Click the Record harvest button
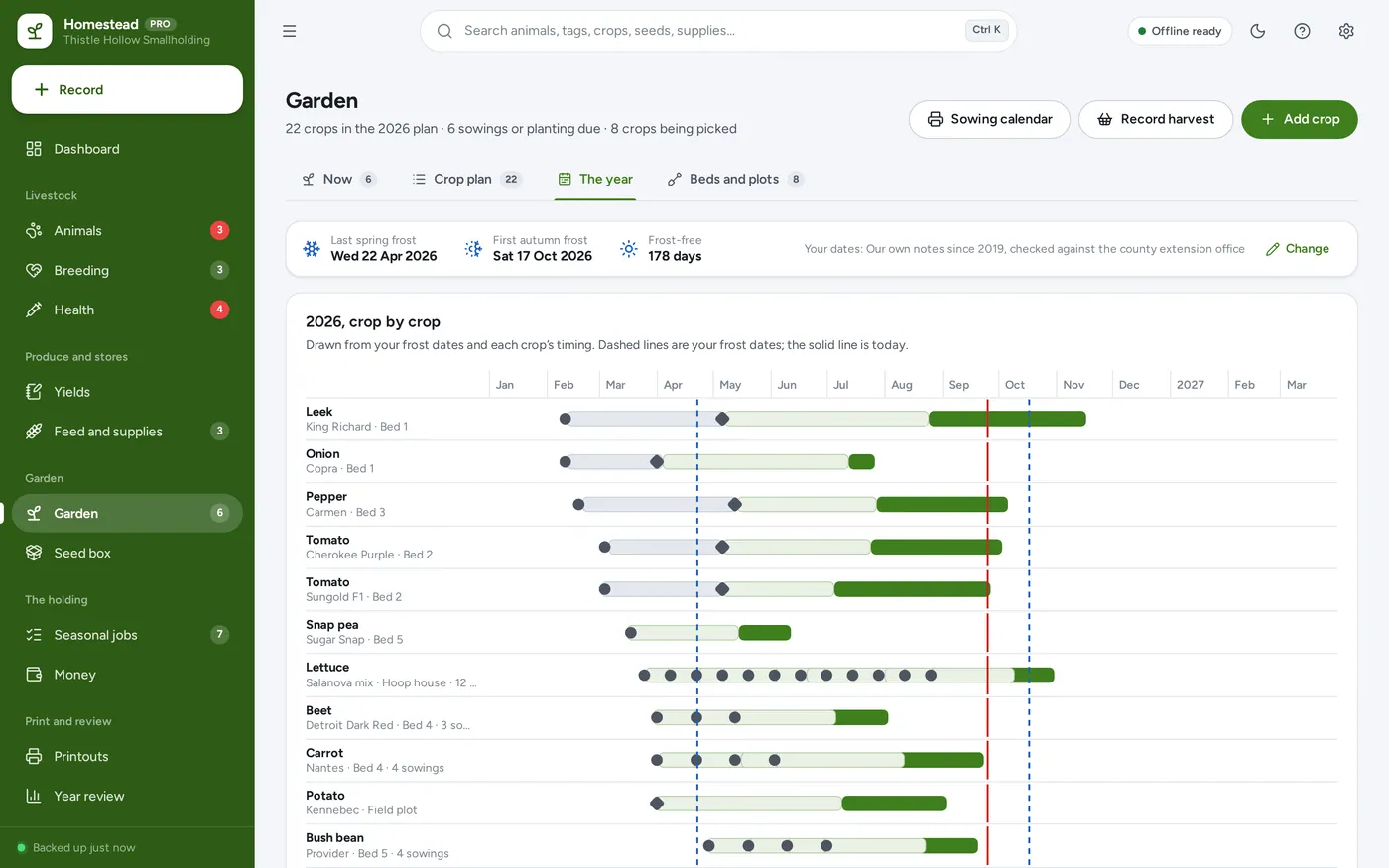Screen dimensions: 1389x868 (1156, 119)
